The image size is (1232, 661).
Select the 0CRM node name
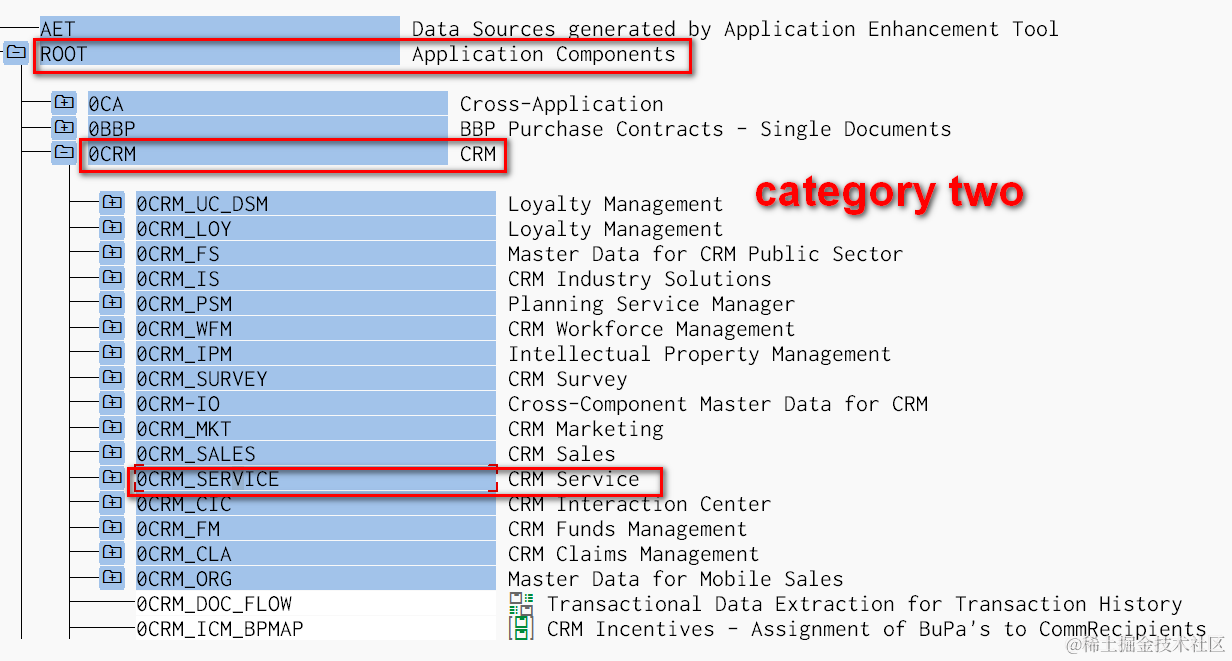tap(112, 154)
